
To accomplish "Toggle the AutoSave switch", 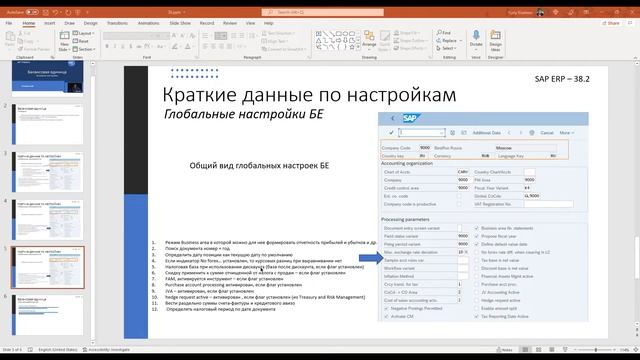I will [32, 12].
